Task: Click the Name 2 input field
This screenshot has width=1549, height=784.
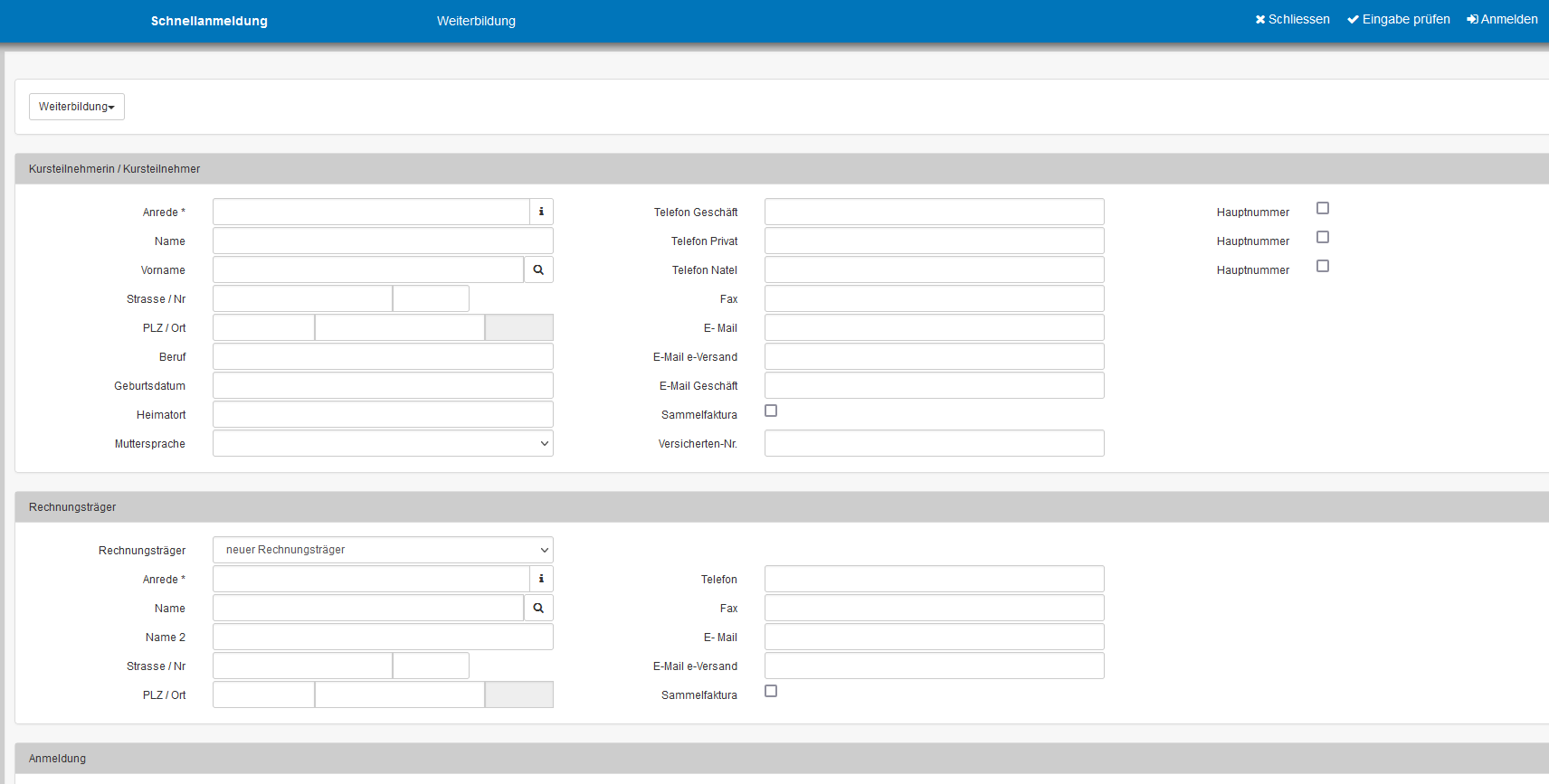Action: point(383,637)
